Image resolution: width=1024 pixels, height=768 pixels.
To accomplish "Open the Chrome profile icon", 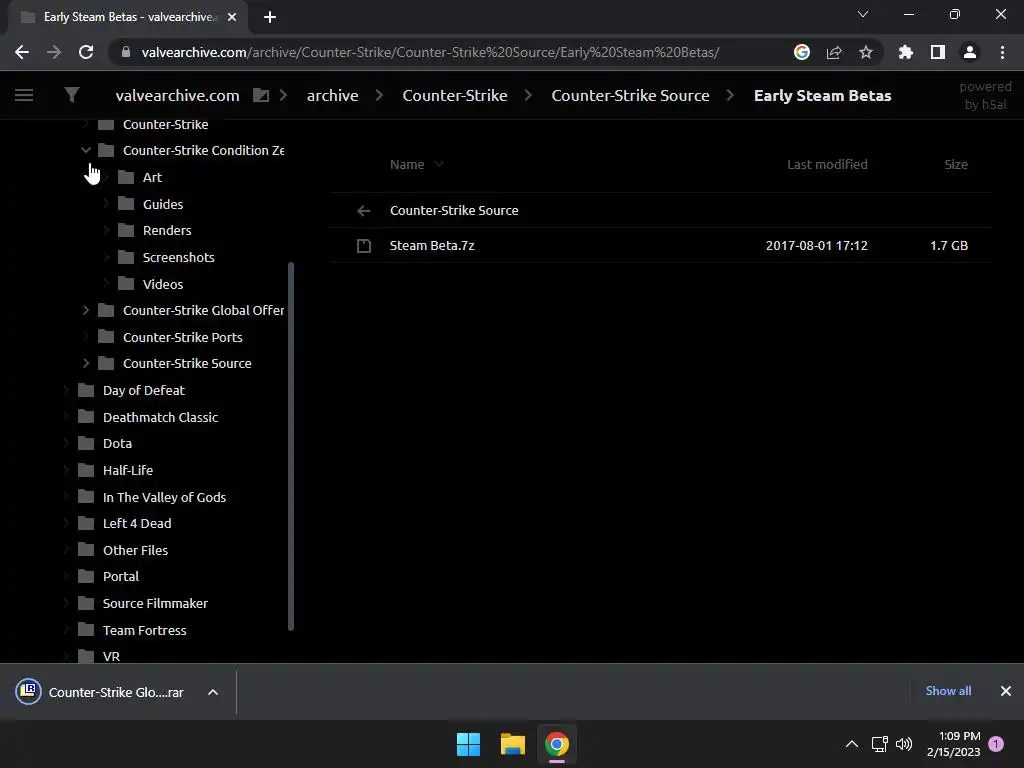I will [x=970, y=52].
